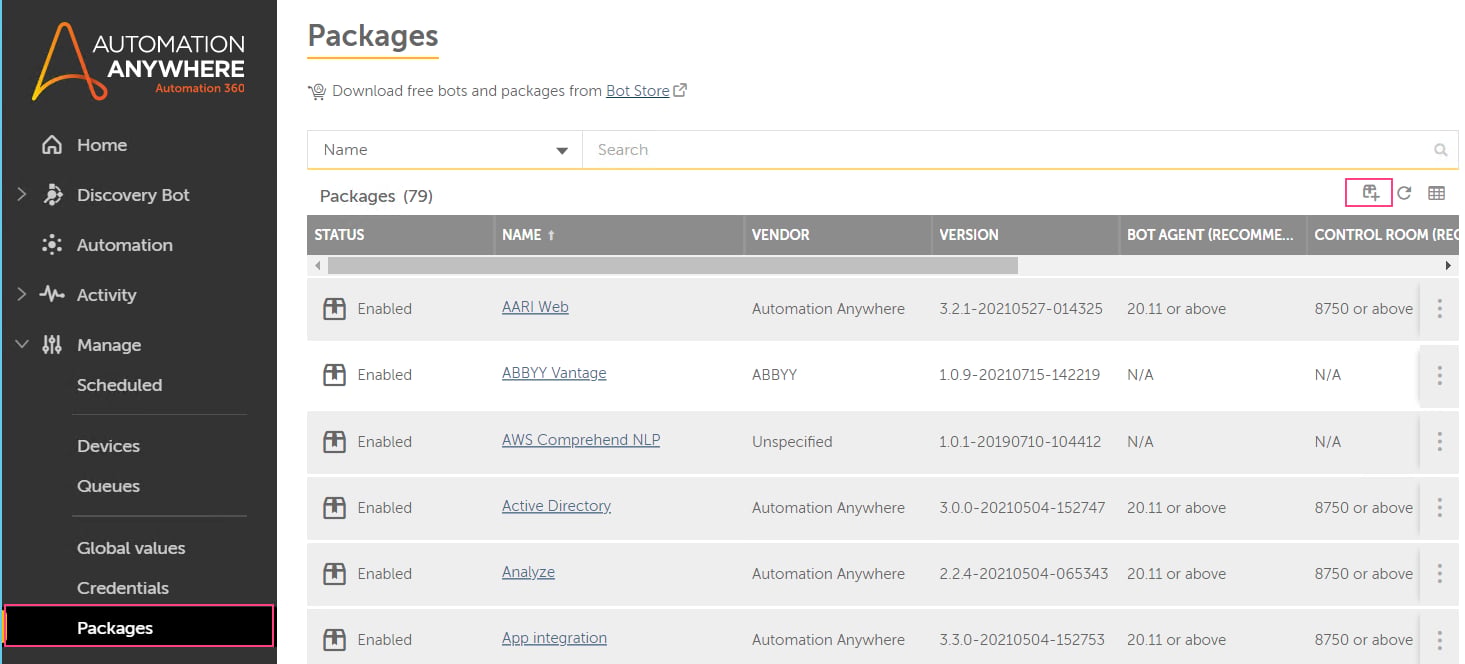Click the package icon for AWS Comprehend NLP
This screenshot has width=1465, height=664.
[x=334, y=441]
